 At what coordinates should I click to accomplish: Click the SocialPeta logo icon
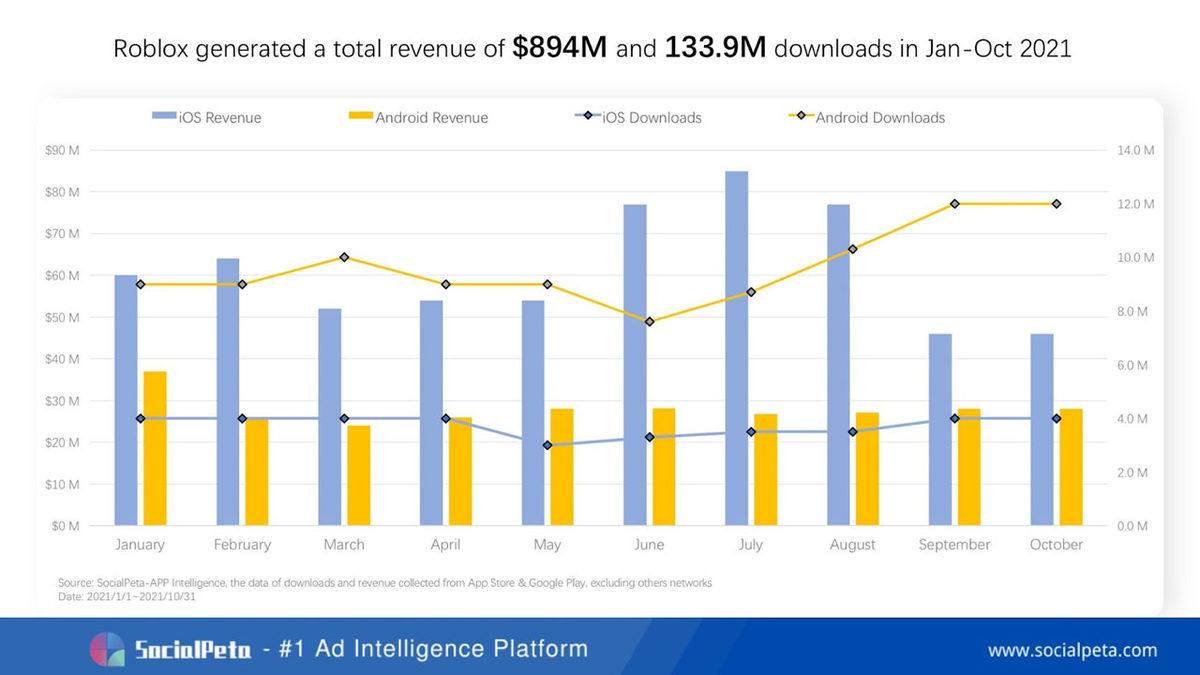[x=108, y=650]
